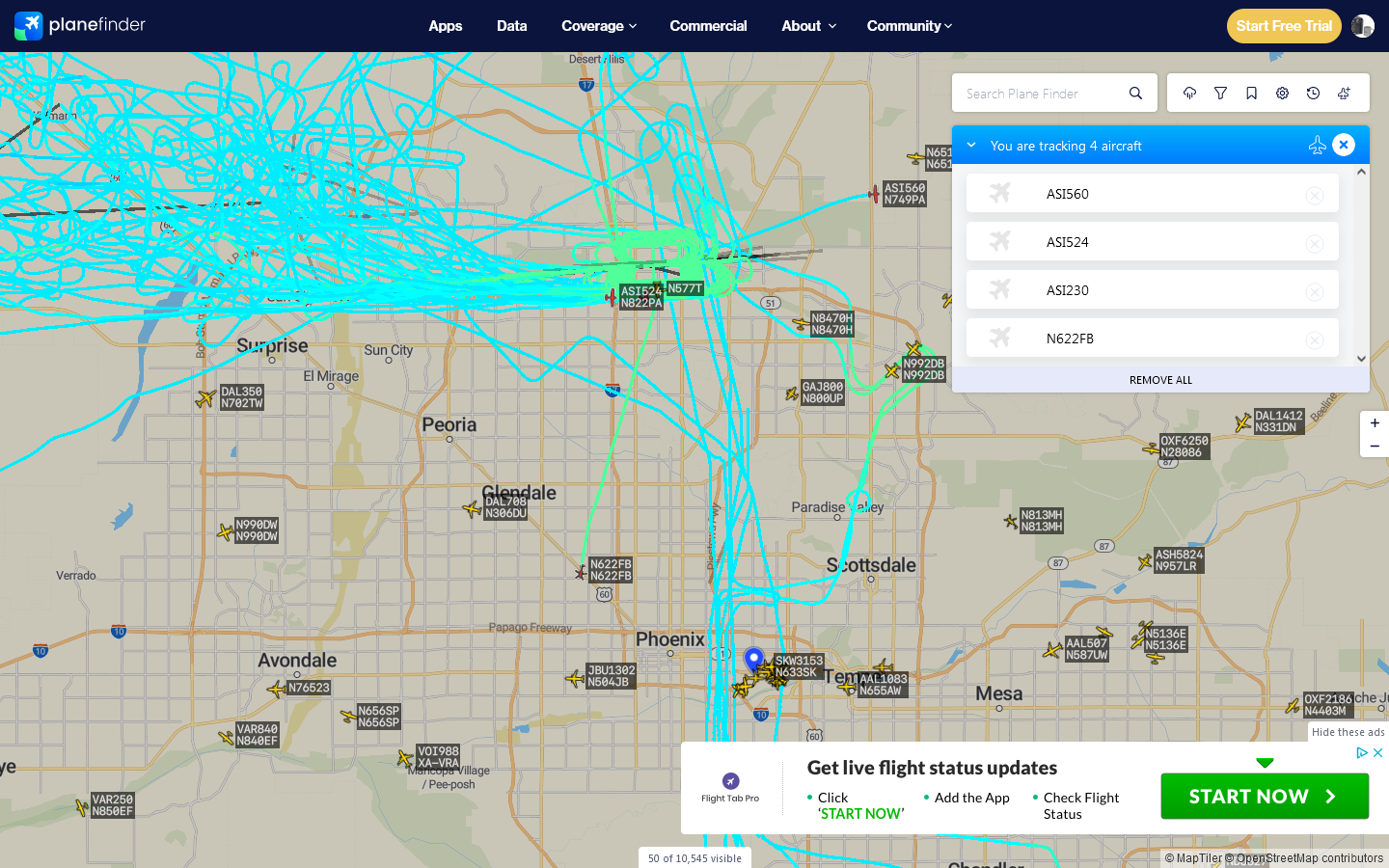1389x868 pixels.
Task: Open the bookmarks tool
Action: point(1251,94)
